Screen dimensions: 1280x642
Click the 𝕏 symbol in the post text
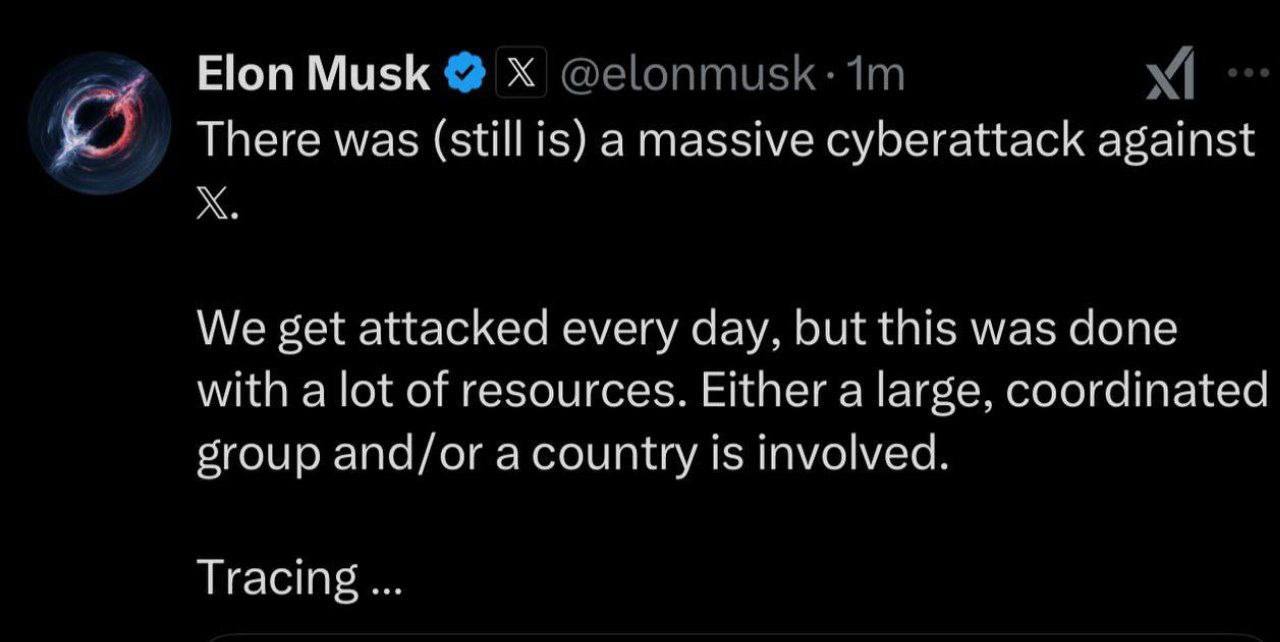pyautogui.click(x=214, y=207)
